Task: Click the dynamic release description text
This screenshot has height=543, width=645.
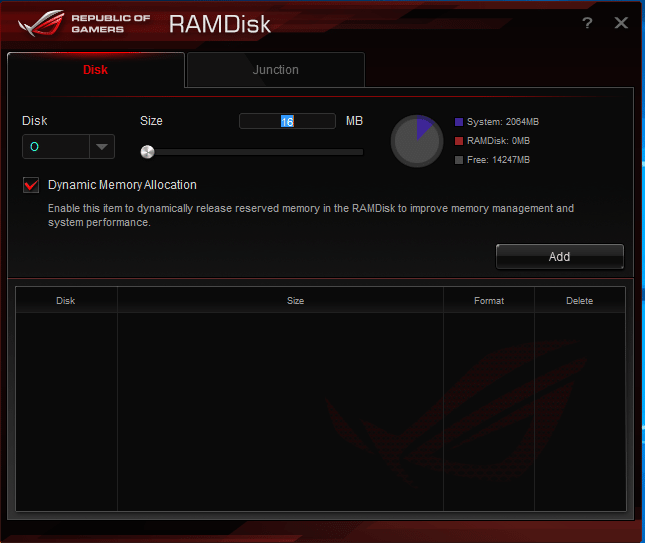Action: point(311,215)
